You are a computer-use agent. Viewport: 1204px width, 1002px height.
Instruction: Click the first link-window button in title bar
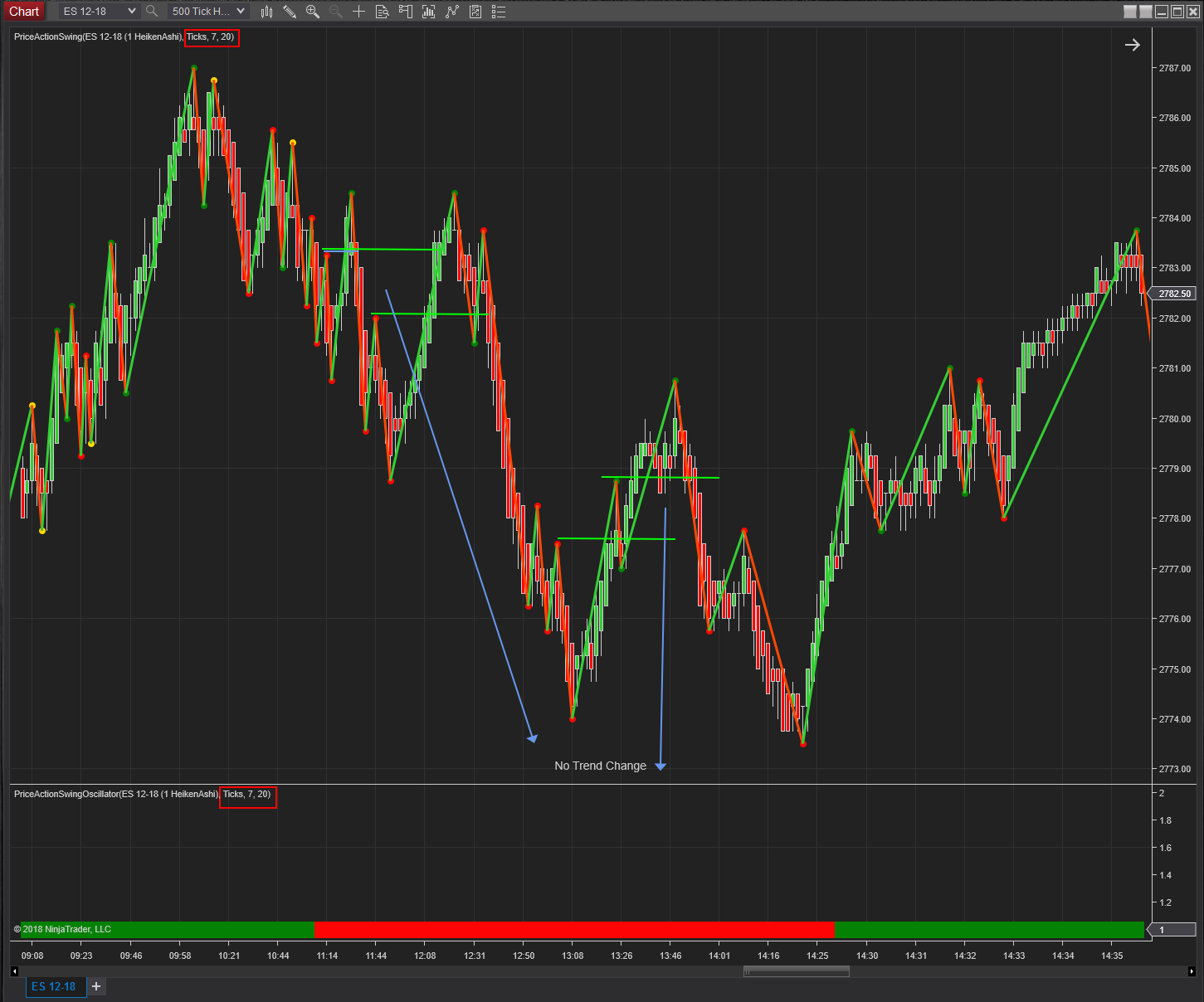1130,12
